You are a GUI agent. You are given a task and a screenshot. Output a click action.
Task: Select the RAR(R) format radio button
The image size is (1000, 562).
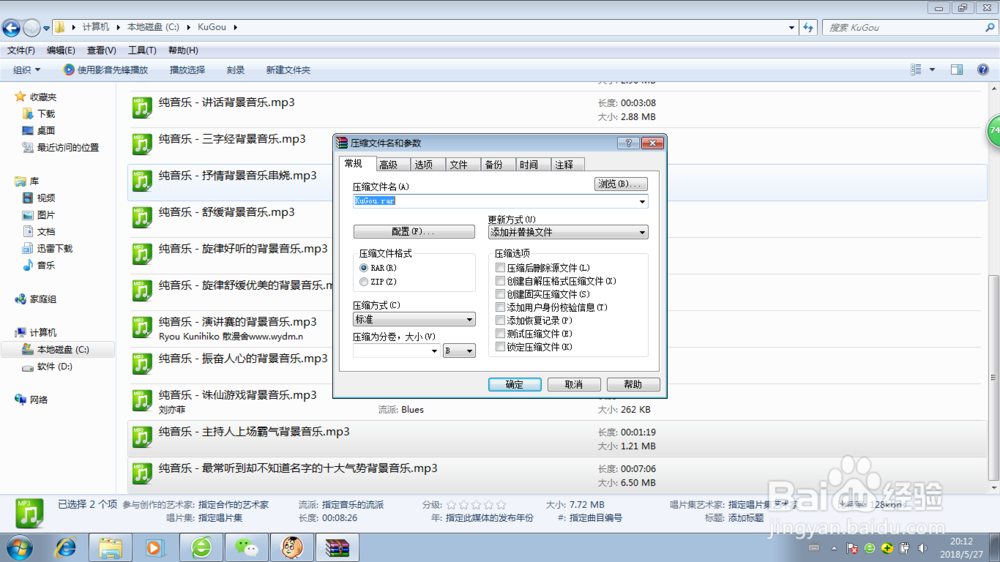[364, 268]
